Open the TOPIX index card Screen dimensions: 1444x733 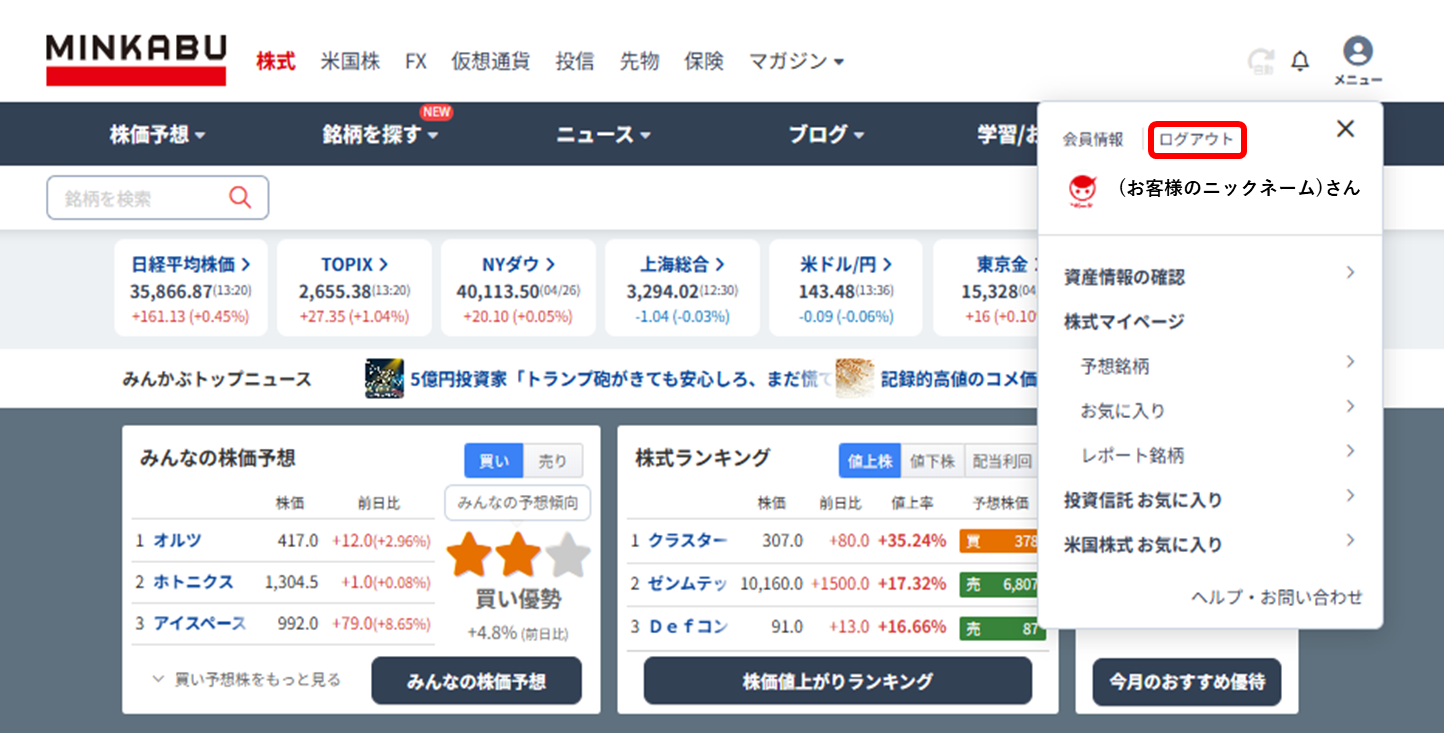click(355, 288)
